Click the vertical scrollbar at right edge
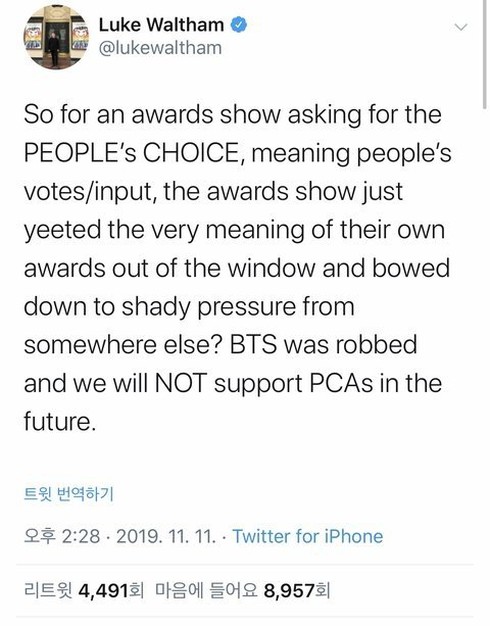The height and width of the screenshot is (626, 490). point(484,54)
